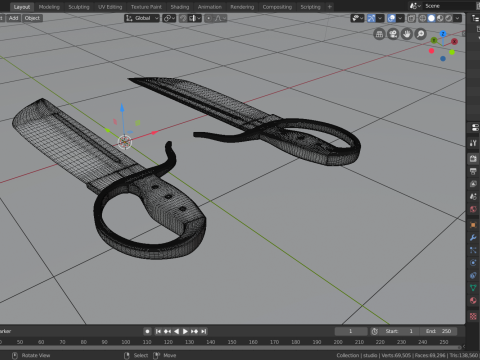Open the Render properties tab
Viewport: 480px width, 360px height.
coord(473,159)
